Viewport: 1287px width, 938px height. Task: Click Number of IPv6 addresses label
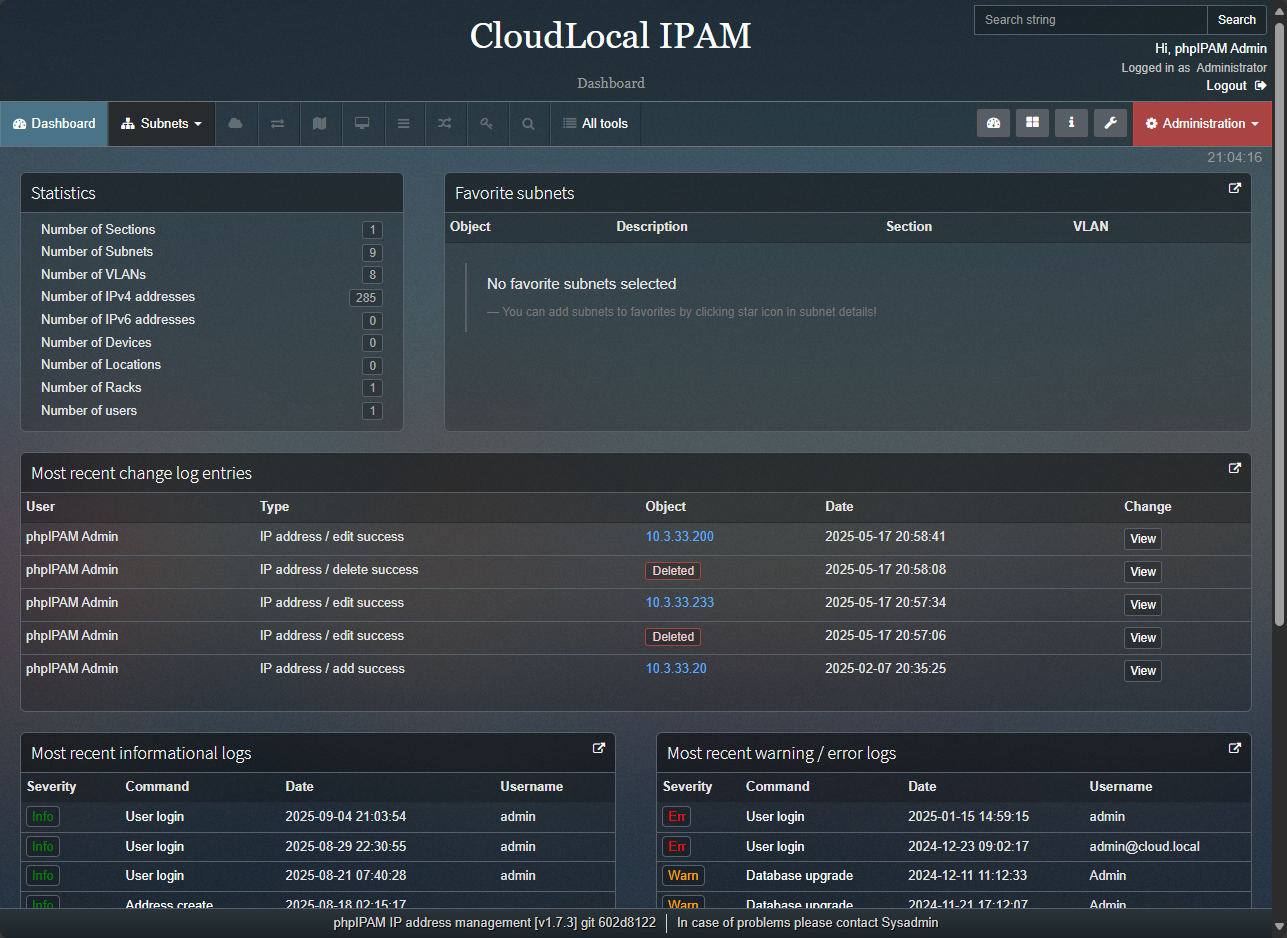(118, 320)
